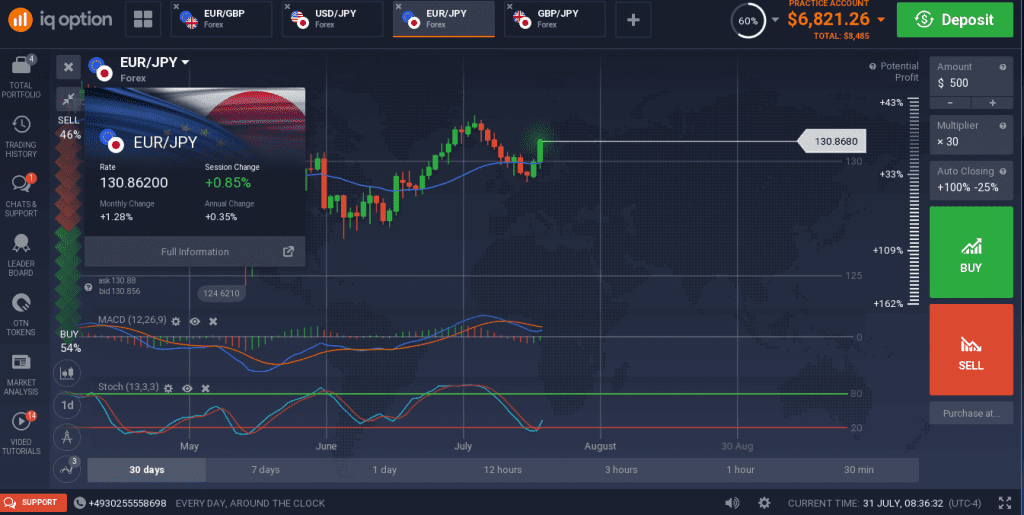1024x515 pixels.
Task: Open the multi-chart grid layout
Action: pyautogui.click(x=143, y=20)
